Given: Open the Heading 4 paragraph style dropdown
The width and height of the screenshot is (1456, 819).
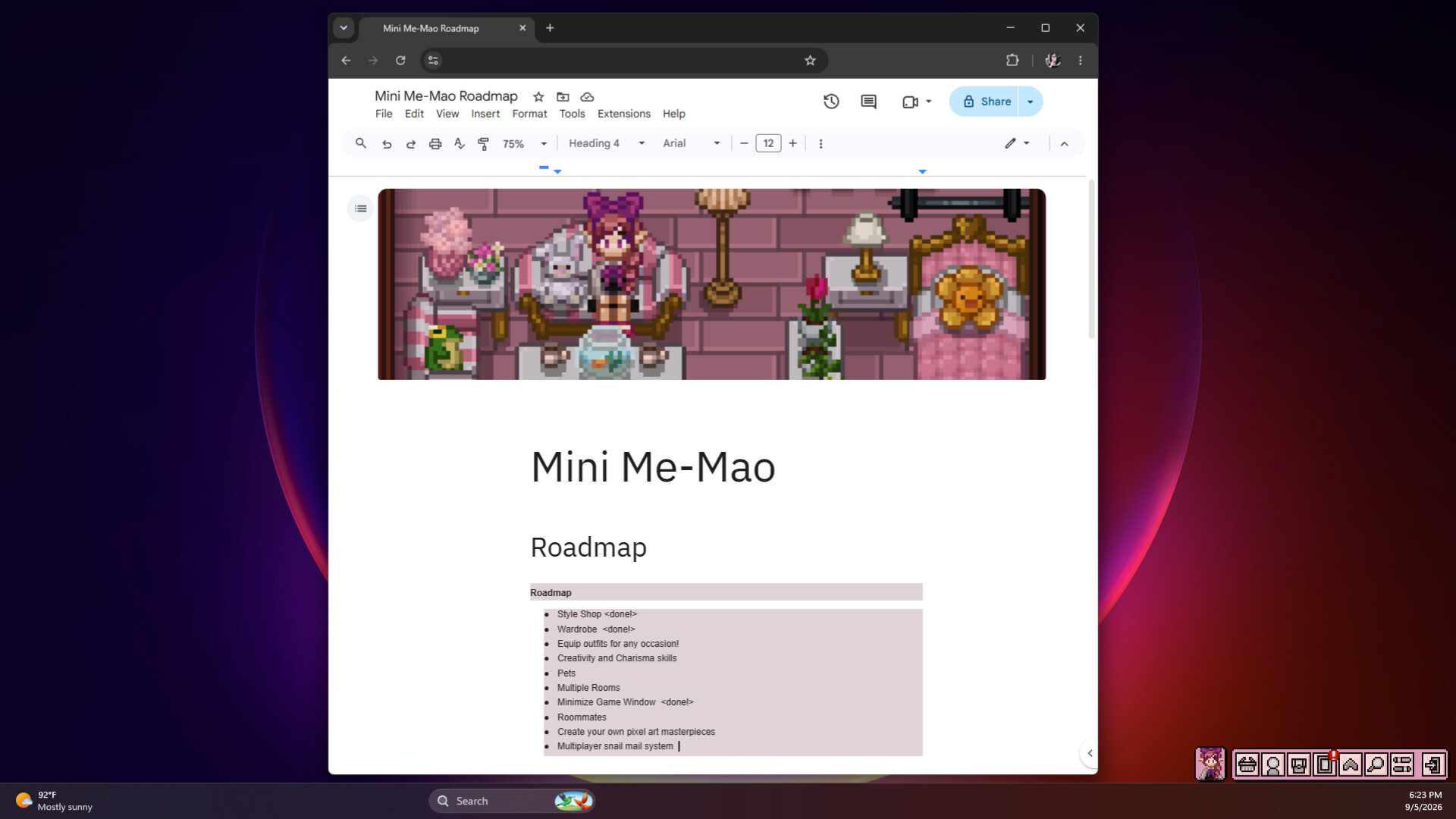Looking at the screenshot, I should coord(607,143).
